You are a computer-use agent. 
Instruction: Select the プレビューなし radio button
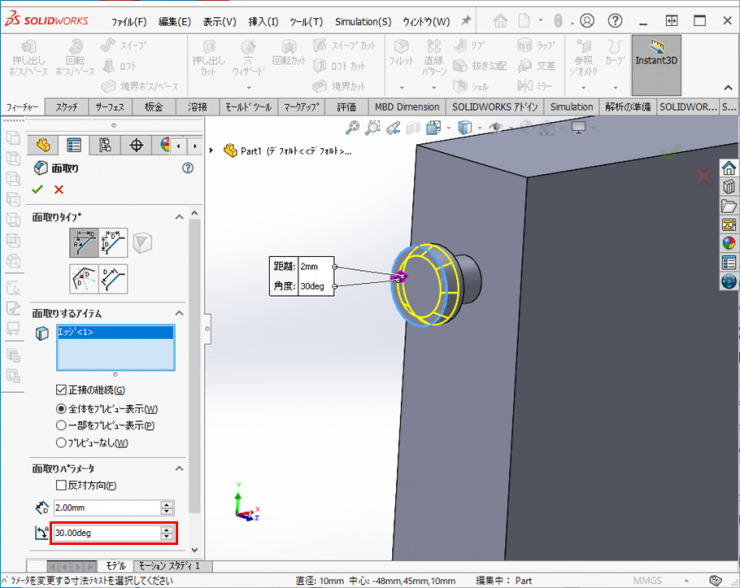coord(61,442)
